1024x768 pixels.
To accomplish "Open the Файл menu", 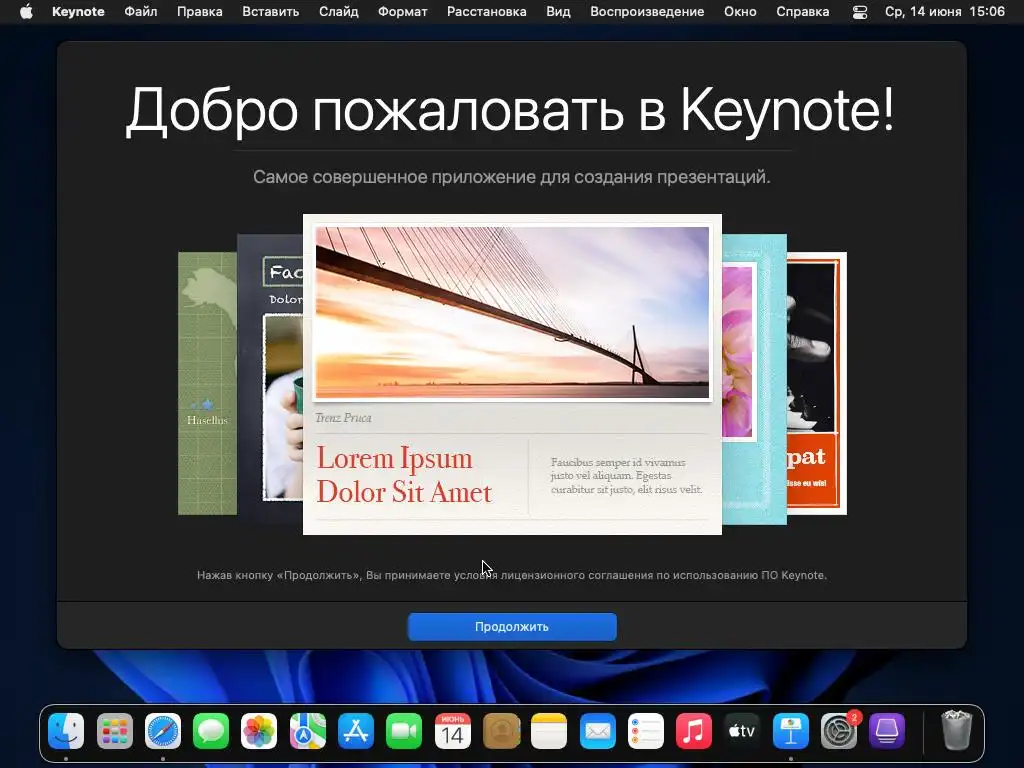I will [x=140, y=12].
